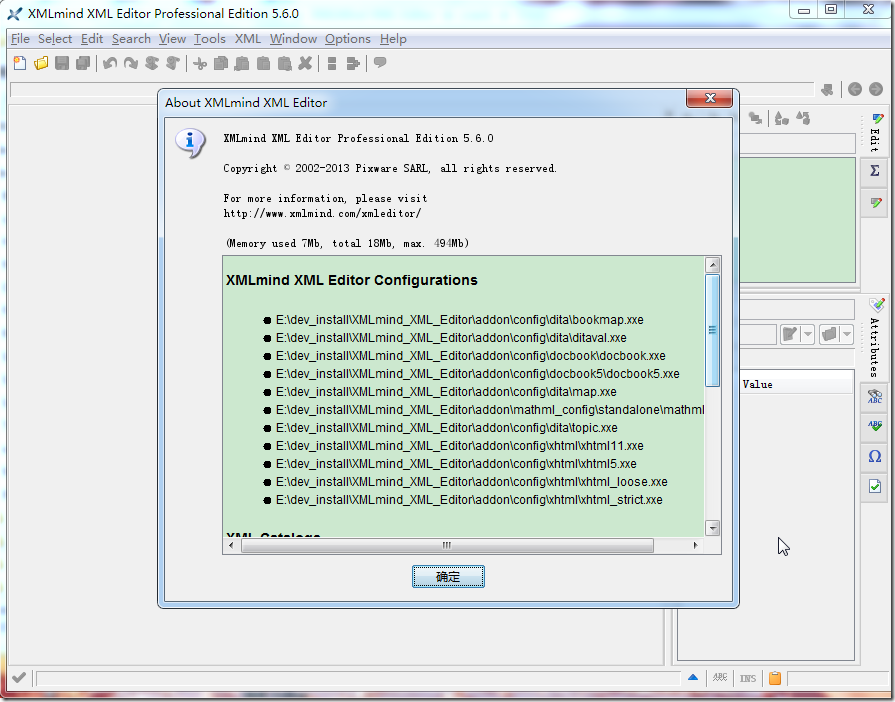
Task: Click the spell check ABC checkmark icon
Action: pos(874,426)
